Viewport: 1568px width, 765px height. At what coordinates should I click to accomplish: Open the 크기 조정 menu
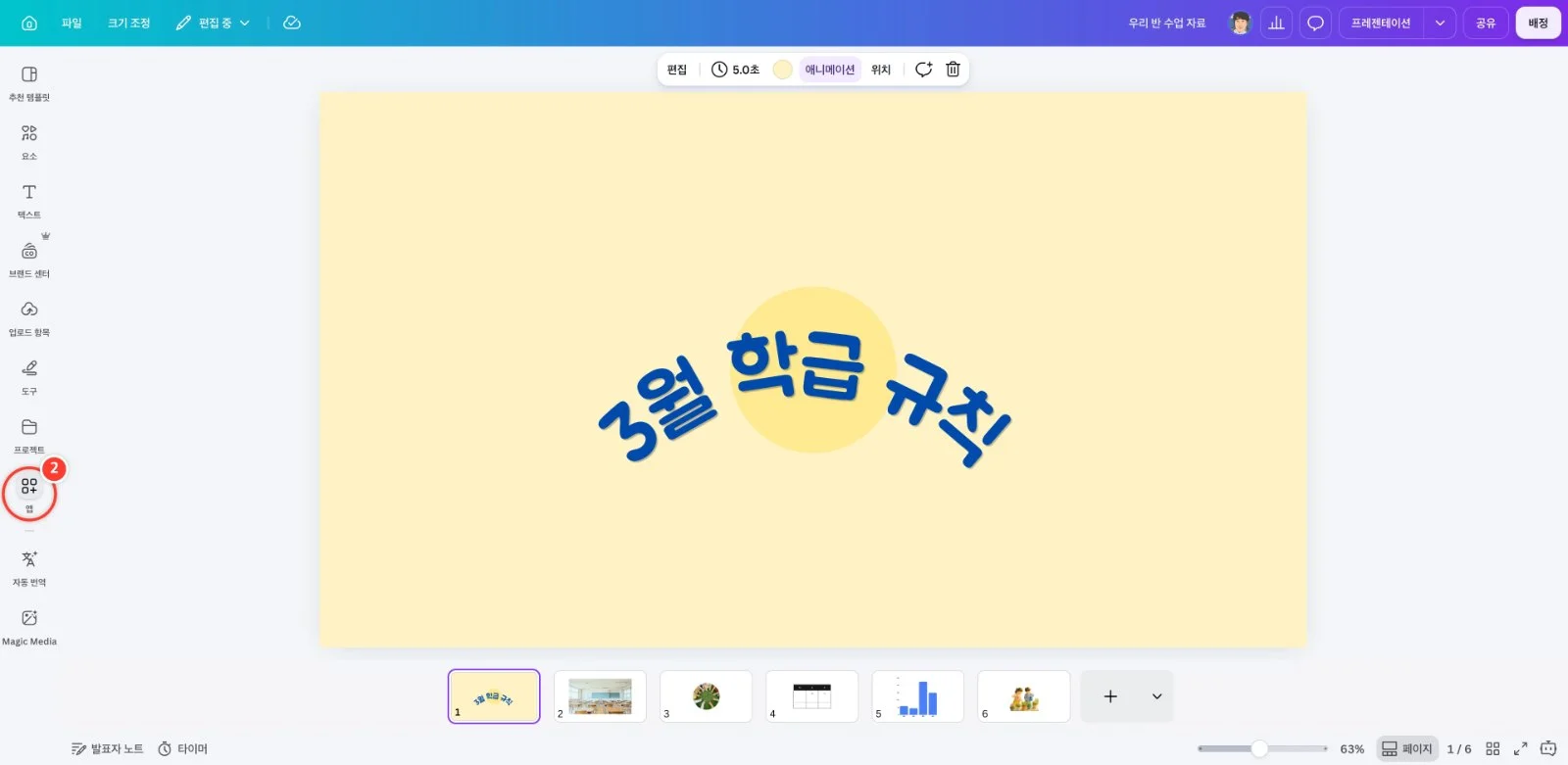(129, 23)
